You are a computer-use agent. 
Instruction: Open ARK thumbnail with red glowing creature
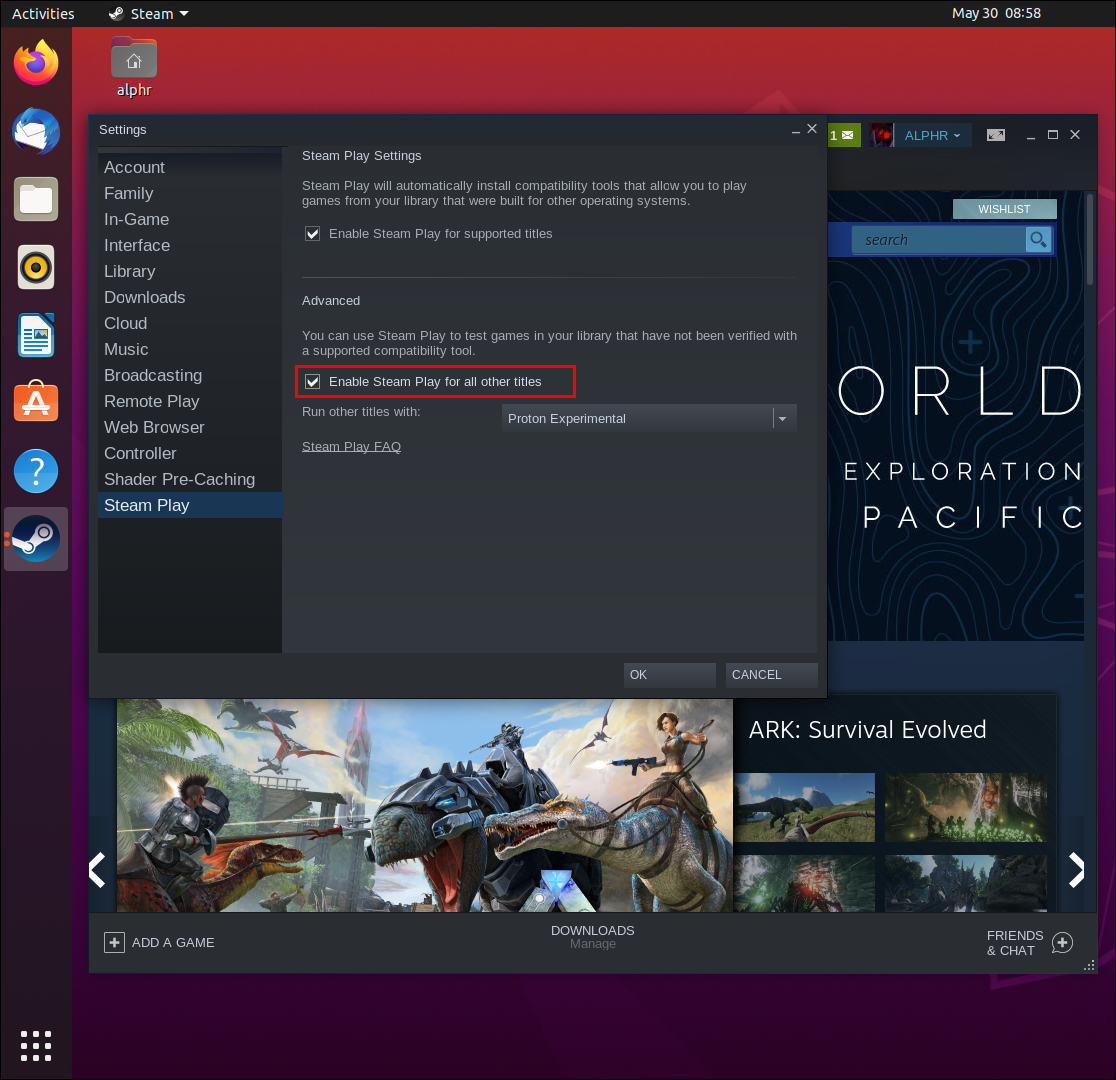[804, 883]
